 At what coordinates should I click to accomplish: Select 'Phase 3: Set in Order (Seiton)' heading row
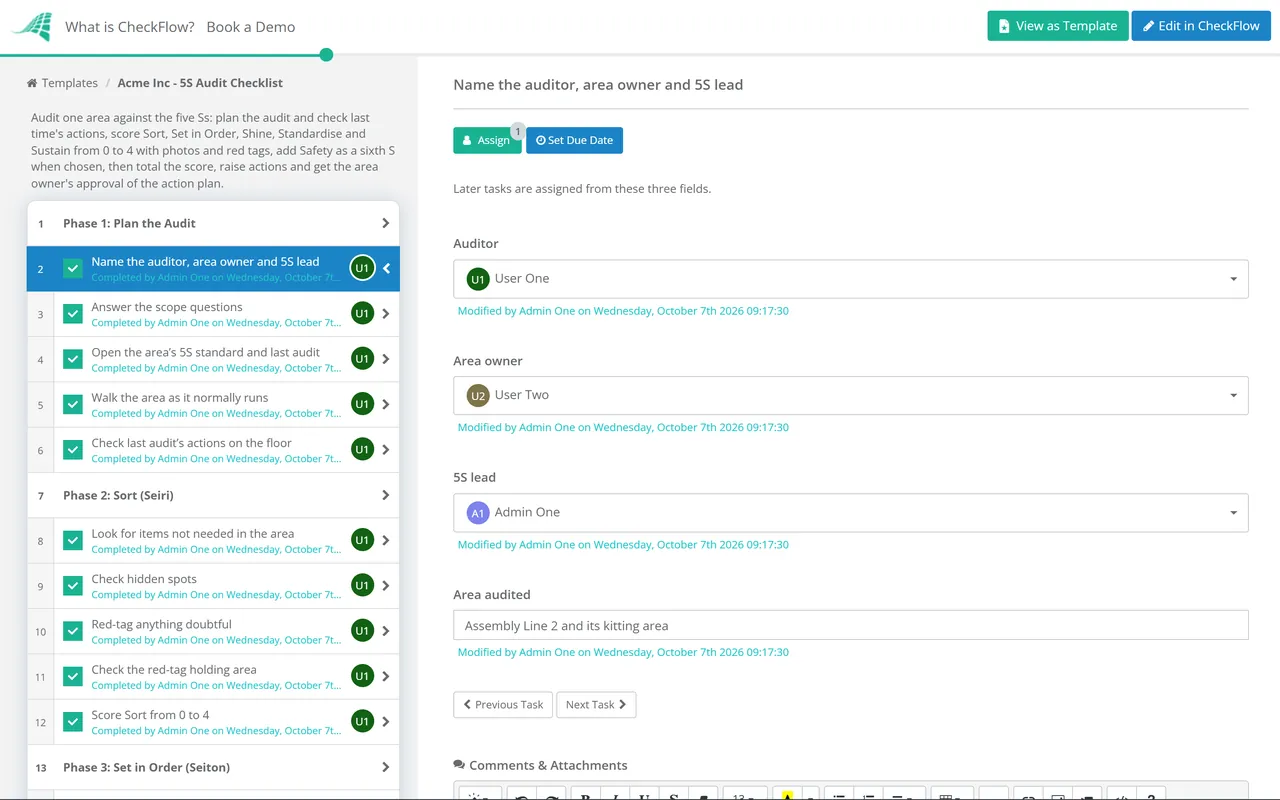click(213, 767)
